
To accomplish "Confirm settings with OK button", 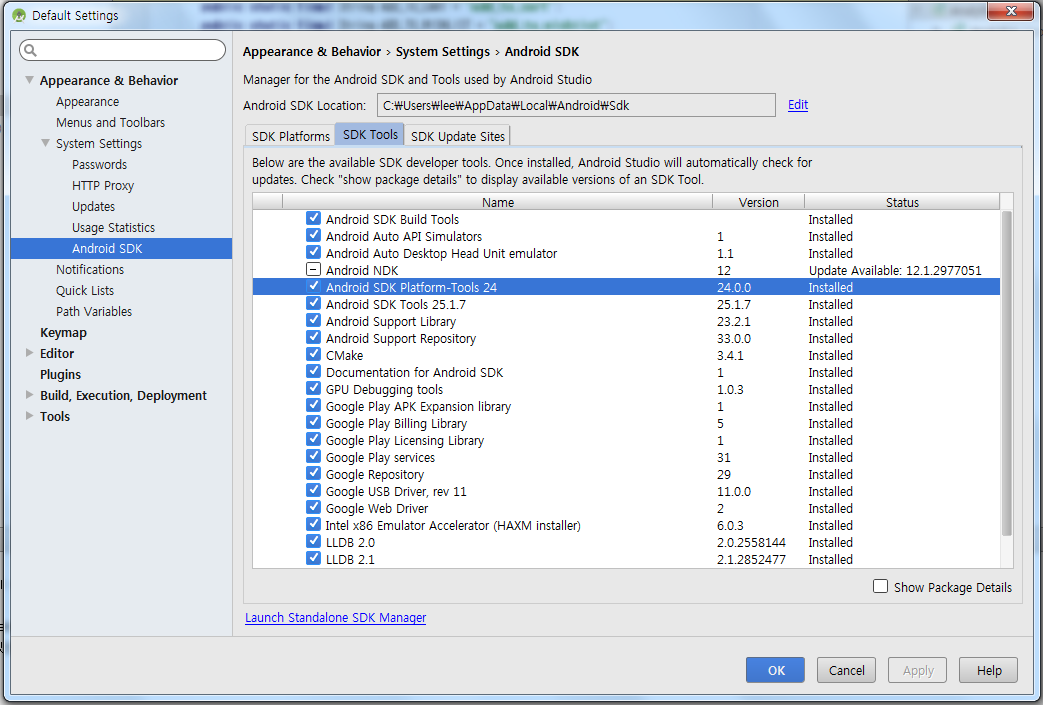I will [776, 670].
